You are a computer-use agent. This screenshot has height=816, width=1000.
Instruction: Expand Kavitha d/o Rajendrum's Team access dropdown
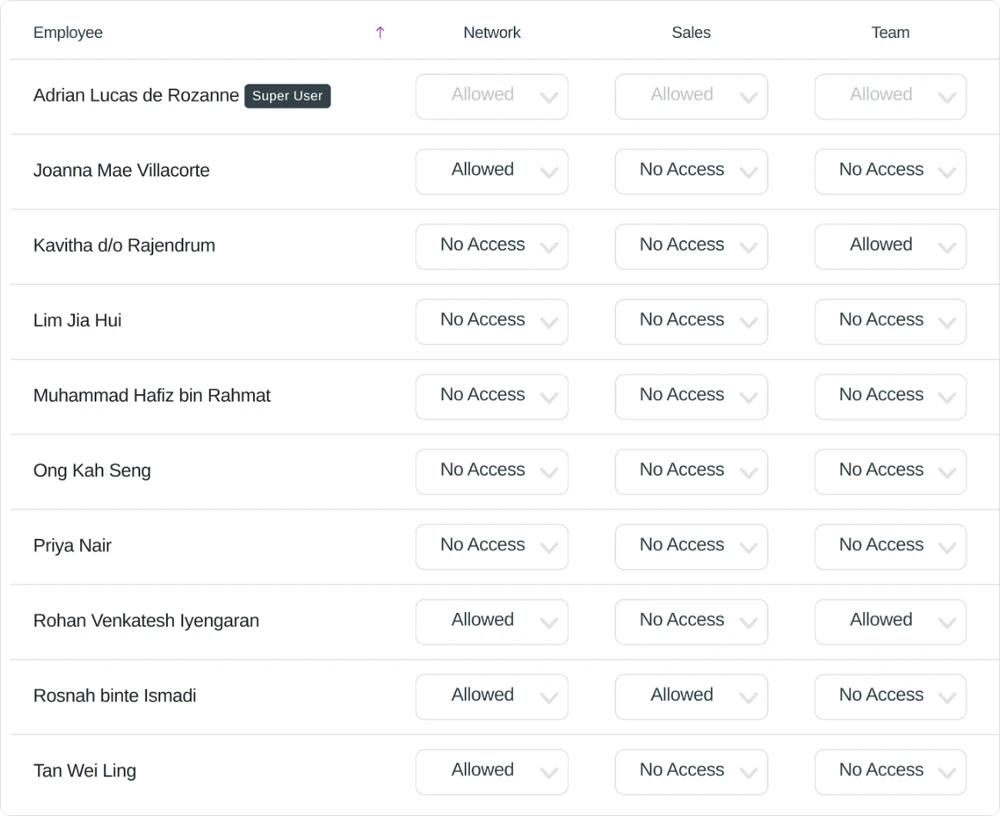pos(890,247)
